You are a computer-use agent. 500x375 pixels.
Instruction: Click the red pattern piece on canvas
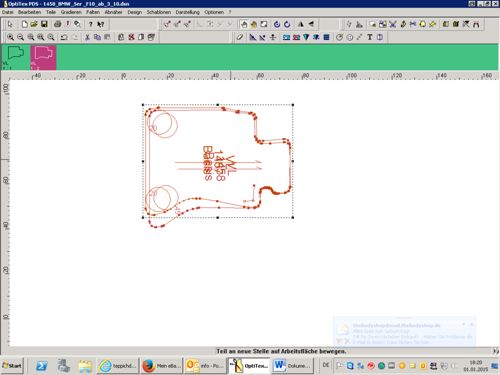[x=217, y=163]
